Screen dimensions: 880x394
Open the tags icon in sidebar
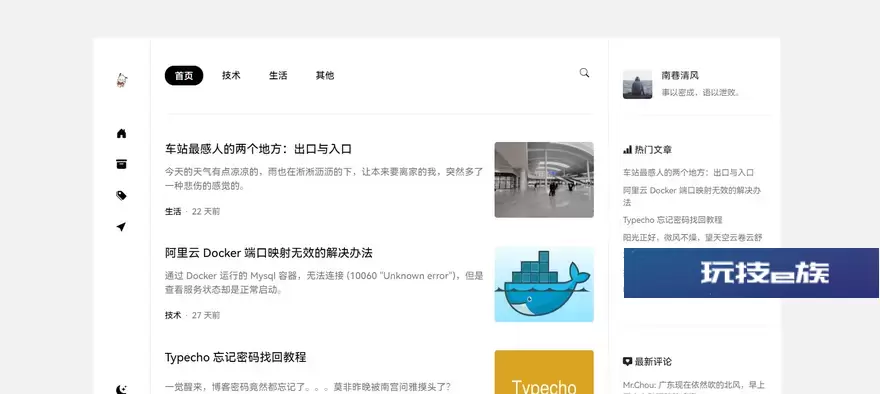(x=121, y=195)
